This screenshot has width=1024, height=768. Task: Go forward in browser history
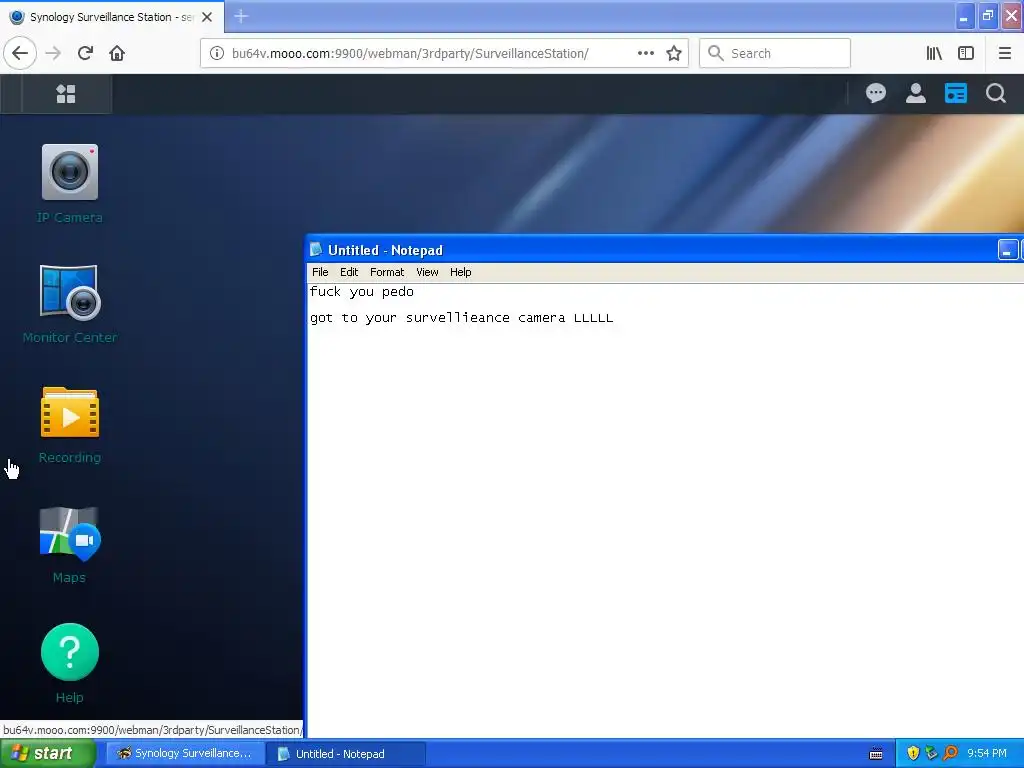[x=53, y=54]
